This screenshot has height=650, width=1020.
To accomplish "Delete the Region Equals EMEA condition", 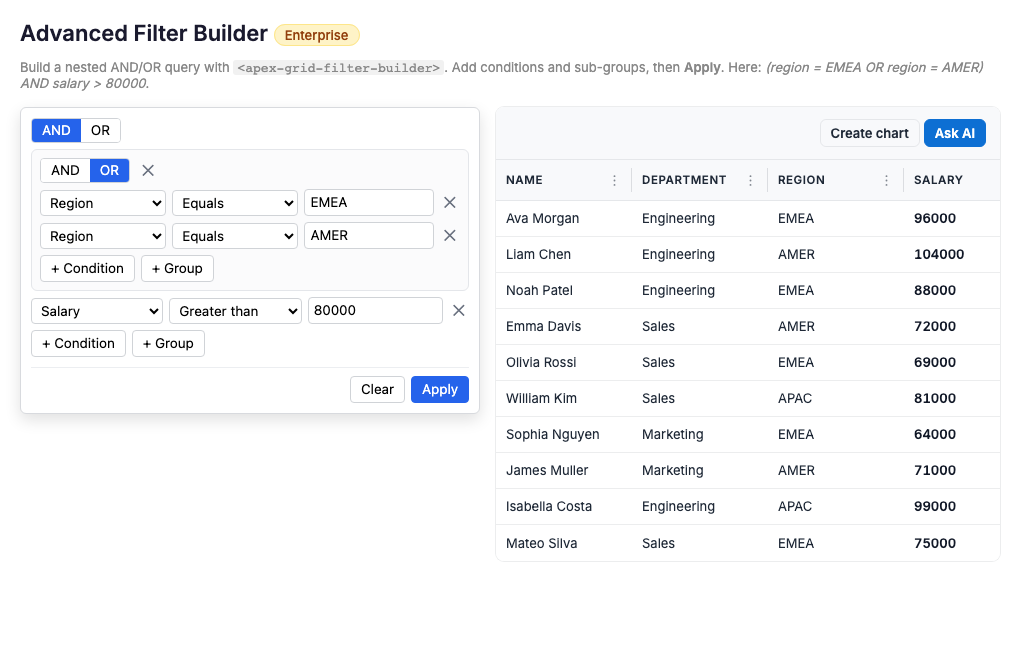I will click(450, 203).
